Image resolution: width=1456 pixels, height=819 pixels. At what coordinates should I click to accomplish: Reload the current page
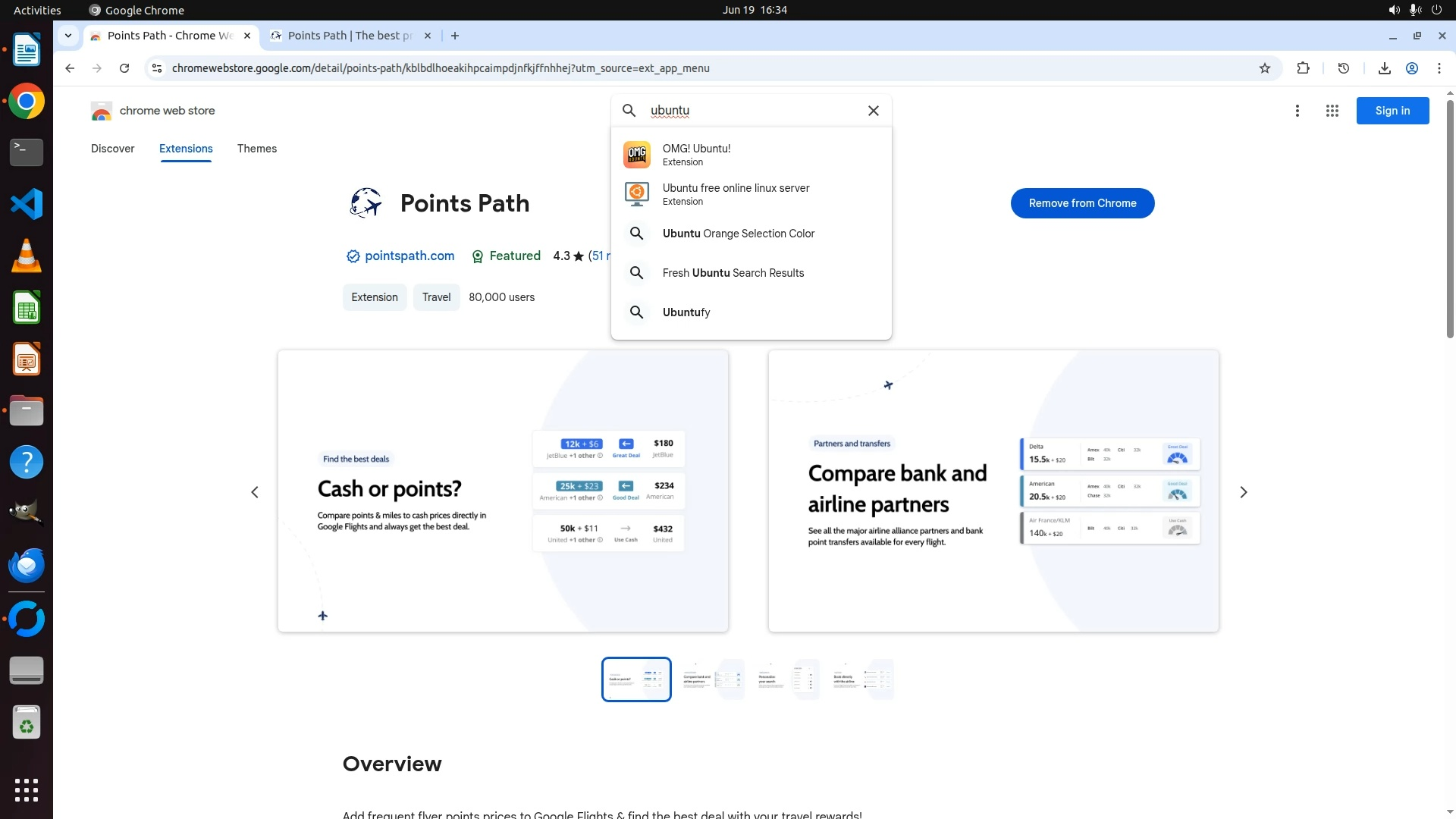(124, 68)
